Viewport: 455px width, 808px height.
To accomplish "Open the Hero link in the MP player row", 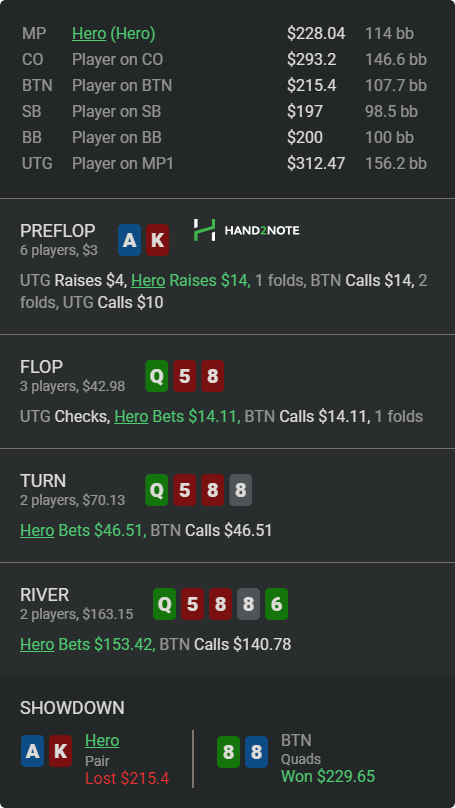I will point(89,33).
